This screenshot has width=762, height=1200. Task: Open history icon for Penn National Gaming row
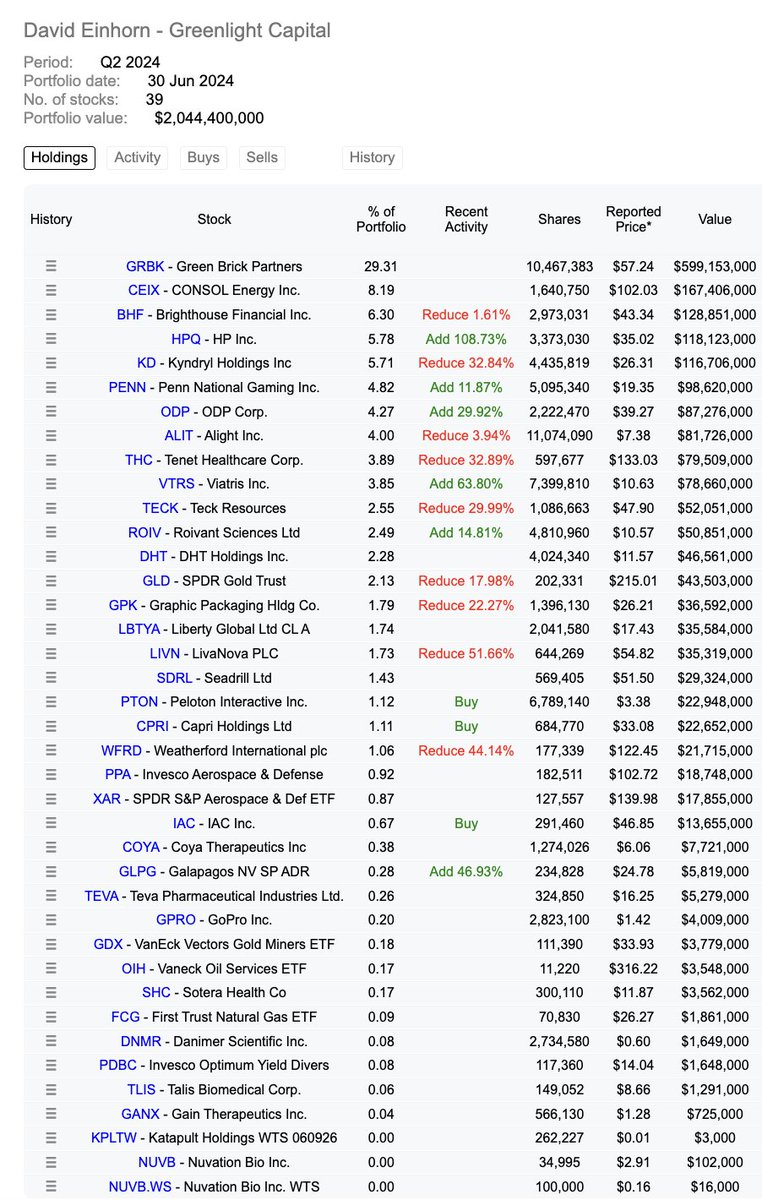pyautogui.click(x=51, y=387)
